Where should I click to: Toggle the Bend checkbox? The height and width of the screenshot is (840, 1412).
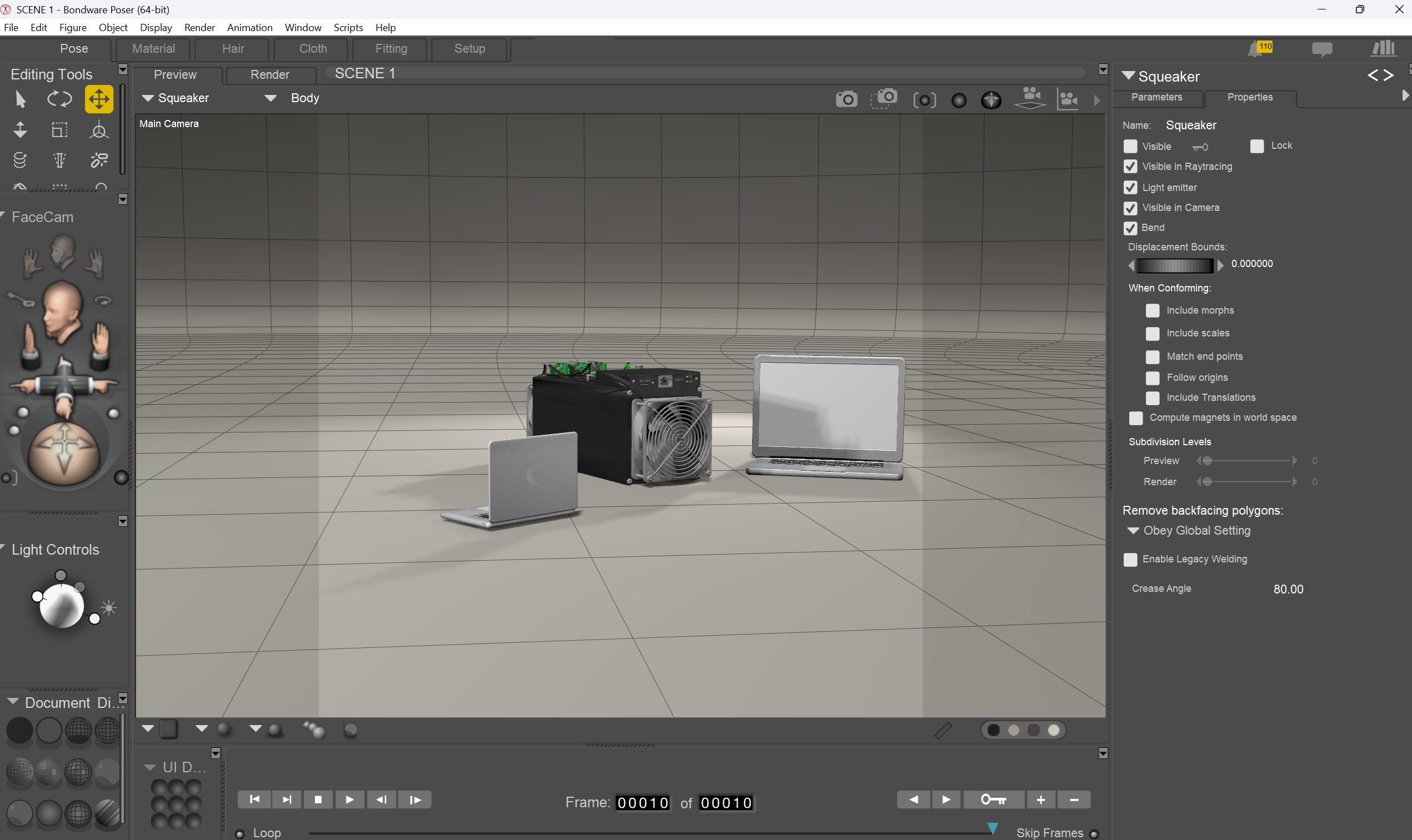[x=1130, y=228]
